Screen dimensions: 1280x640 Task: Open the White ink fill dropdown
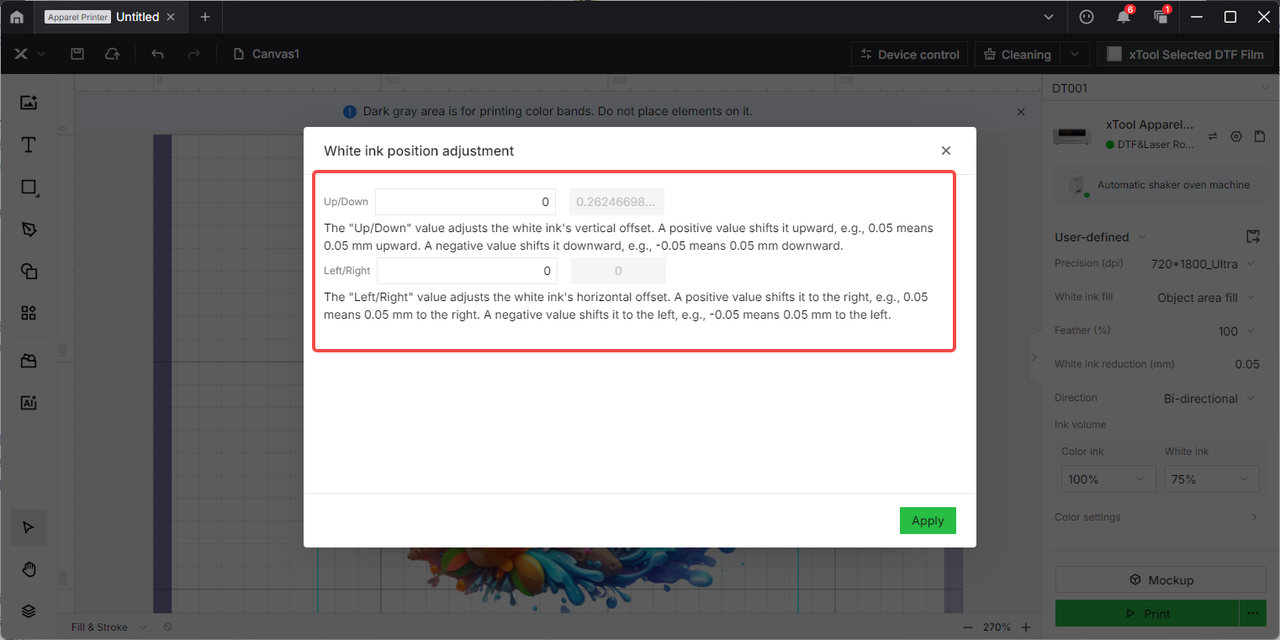1205,298
